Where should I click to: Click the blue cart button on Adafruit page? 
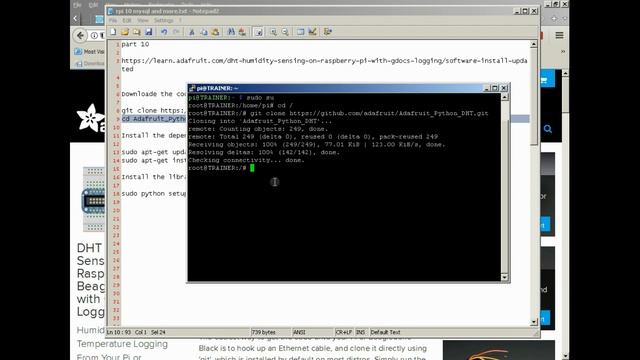pyautogui.click(x=548, y=80)
